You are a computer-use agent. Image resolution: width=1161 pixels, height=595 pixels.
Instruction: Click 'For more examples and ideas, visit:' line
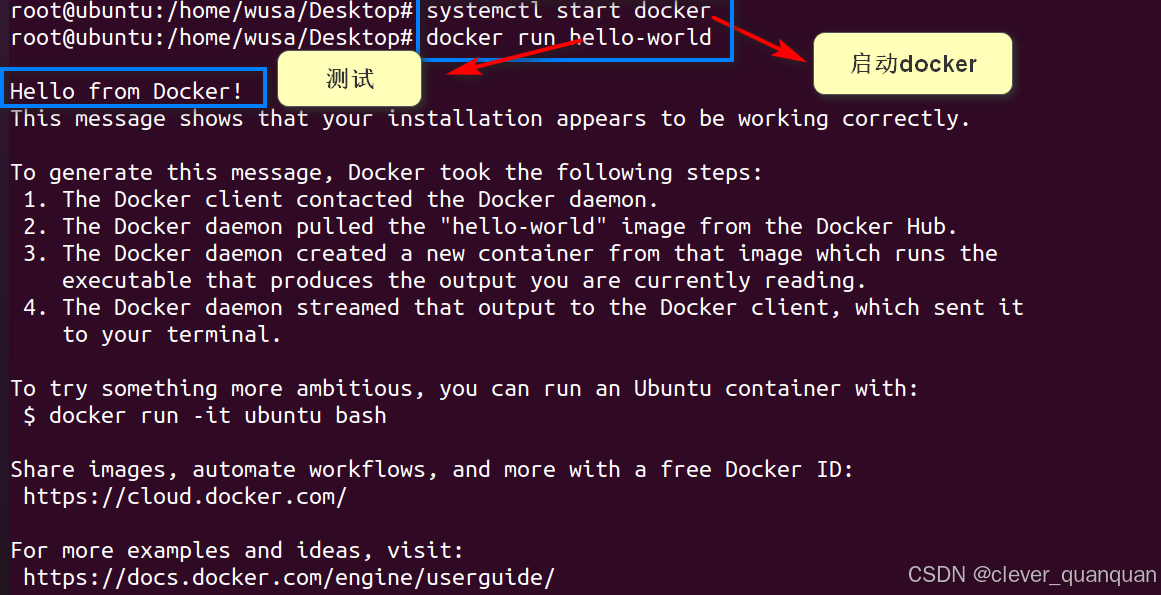[237, 551]
